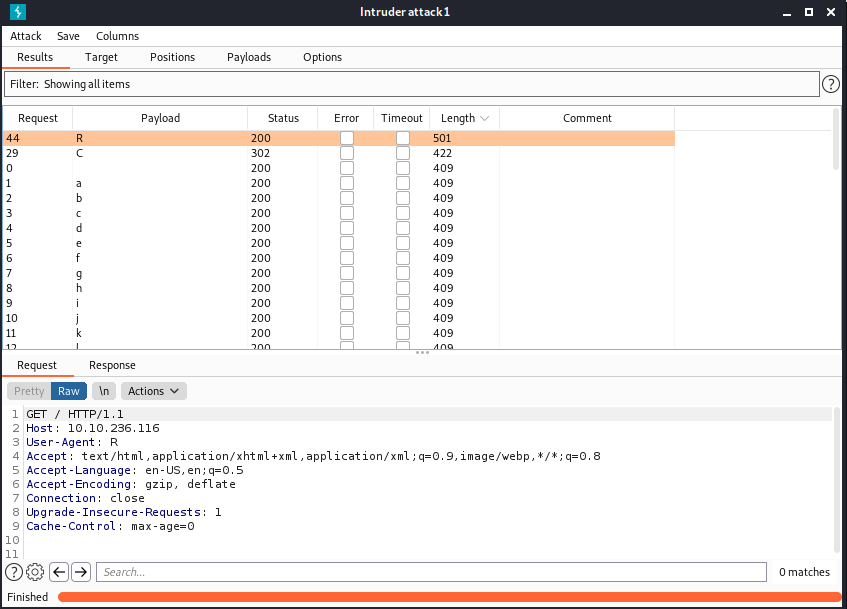
Task: Maximize the Intruder attack window
Action: pos(809,12)
